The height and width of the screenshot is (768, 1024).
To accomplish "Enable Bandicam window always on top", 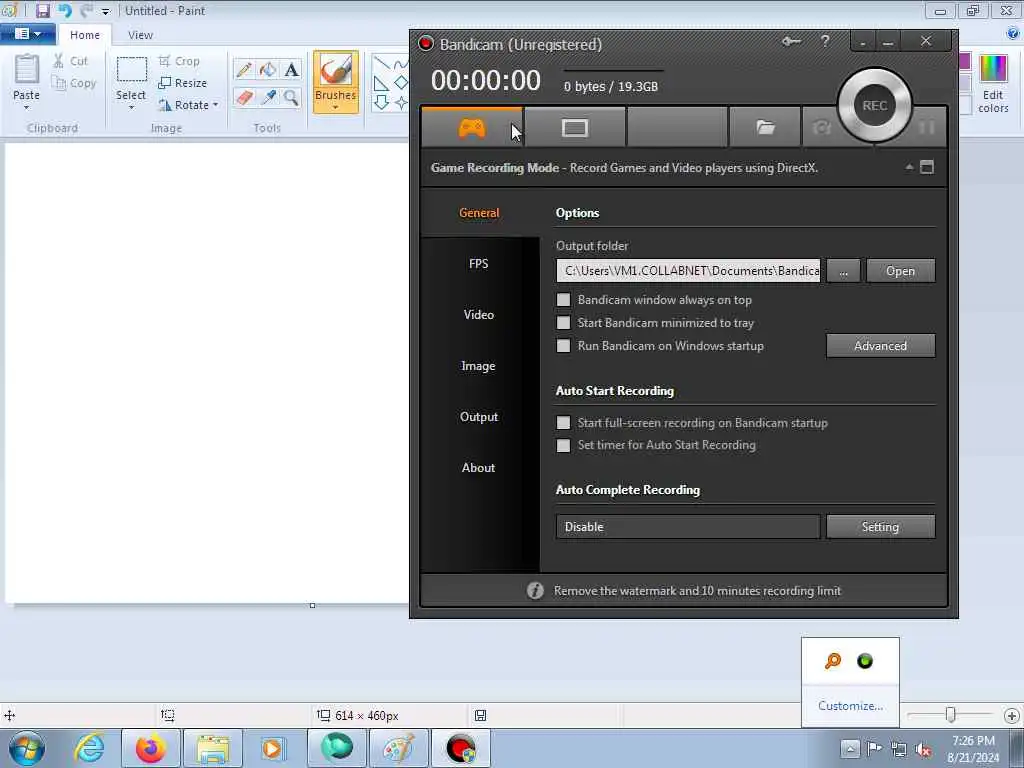I will tap(563, 300).
